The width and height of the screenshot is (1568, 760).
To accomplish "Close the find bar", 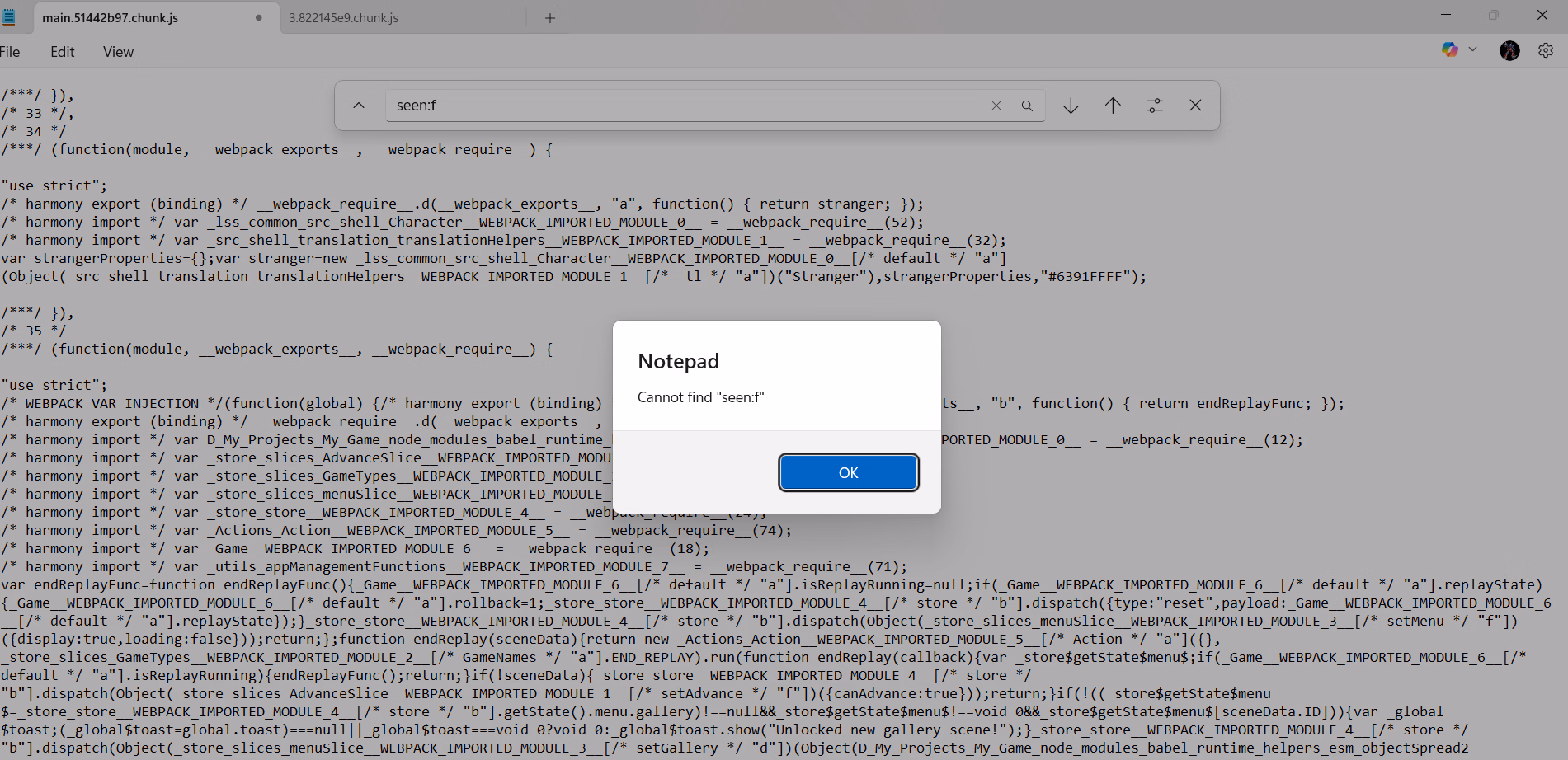I will click(x=1195, y=106).
